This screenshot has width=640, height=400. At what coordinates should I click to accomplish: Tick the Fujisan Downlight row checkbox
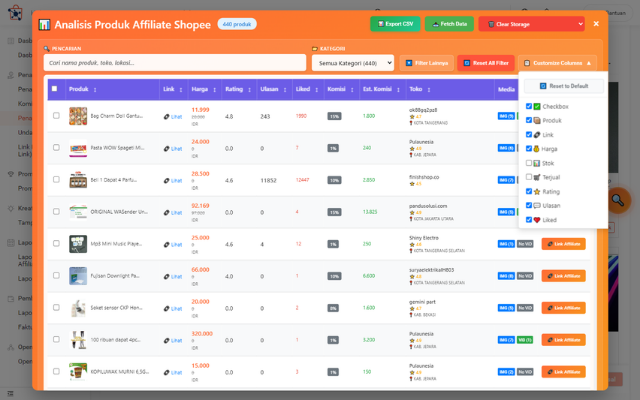point(56,276)
